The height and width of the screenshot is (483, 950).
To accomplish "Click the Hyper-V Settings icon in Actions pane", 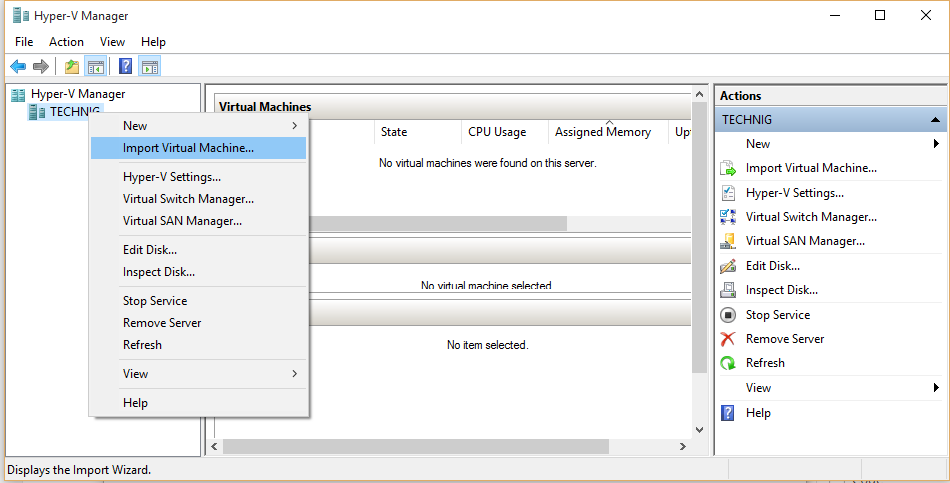I will tap(728, 193).
